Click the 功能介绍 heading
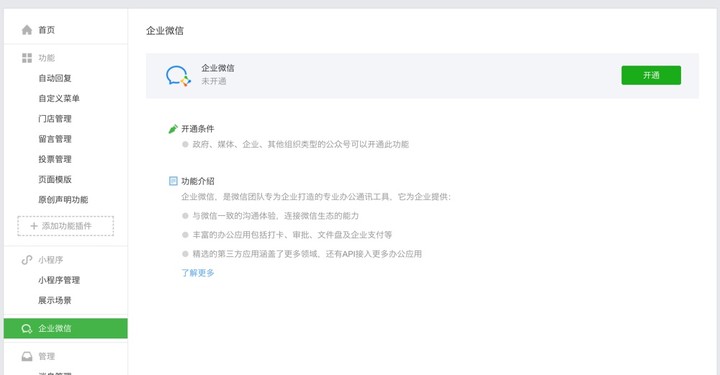The width and height of the screenshot is (720, 375). click(x=198, y=181)
